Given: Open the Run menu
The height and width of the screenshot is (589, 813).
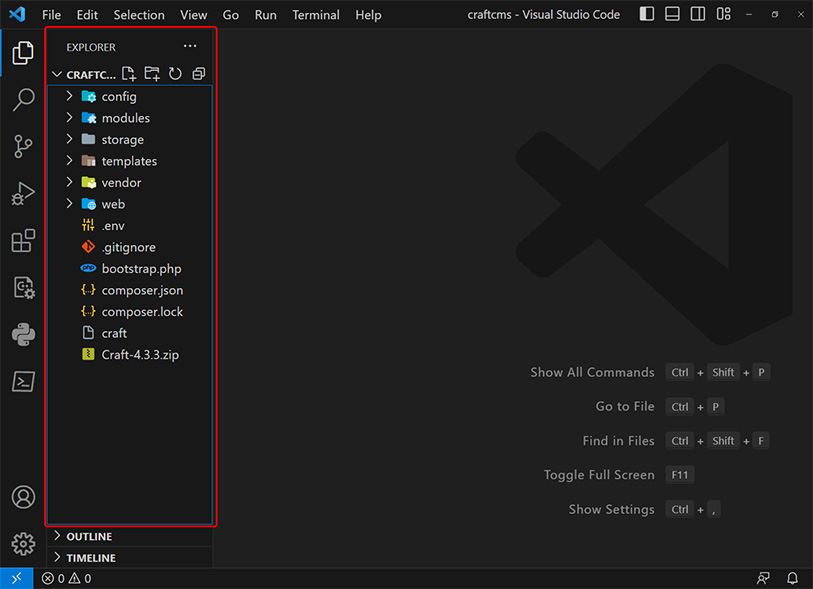Looking at the screenshot, I should 265,15.
